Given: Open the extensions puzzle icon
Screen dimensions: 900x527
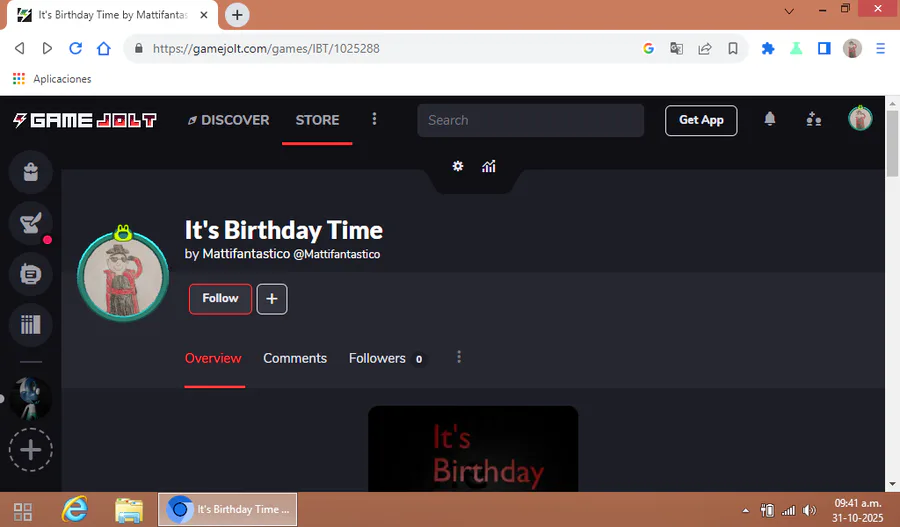Looking at the screenshot, I should point(768,48).
